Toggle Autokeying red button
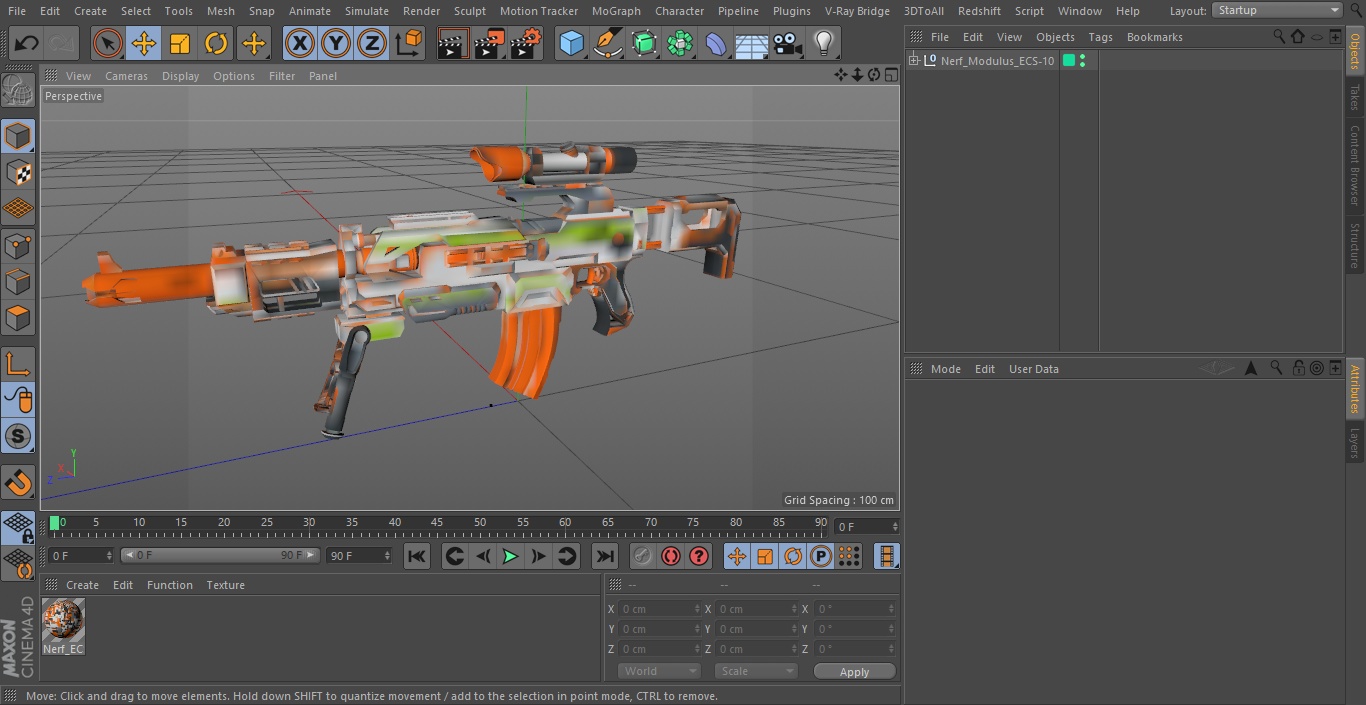Screen dimensions: 1366x705 pos(671,556)
